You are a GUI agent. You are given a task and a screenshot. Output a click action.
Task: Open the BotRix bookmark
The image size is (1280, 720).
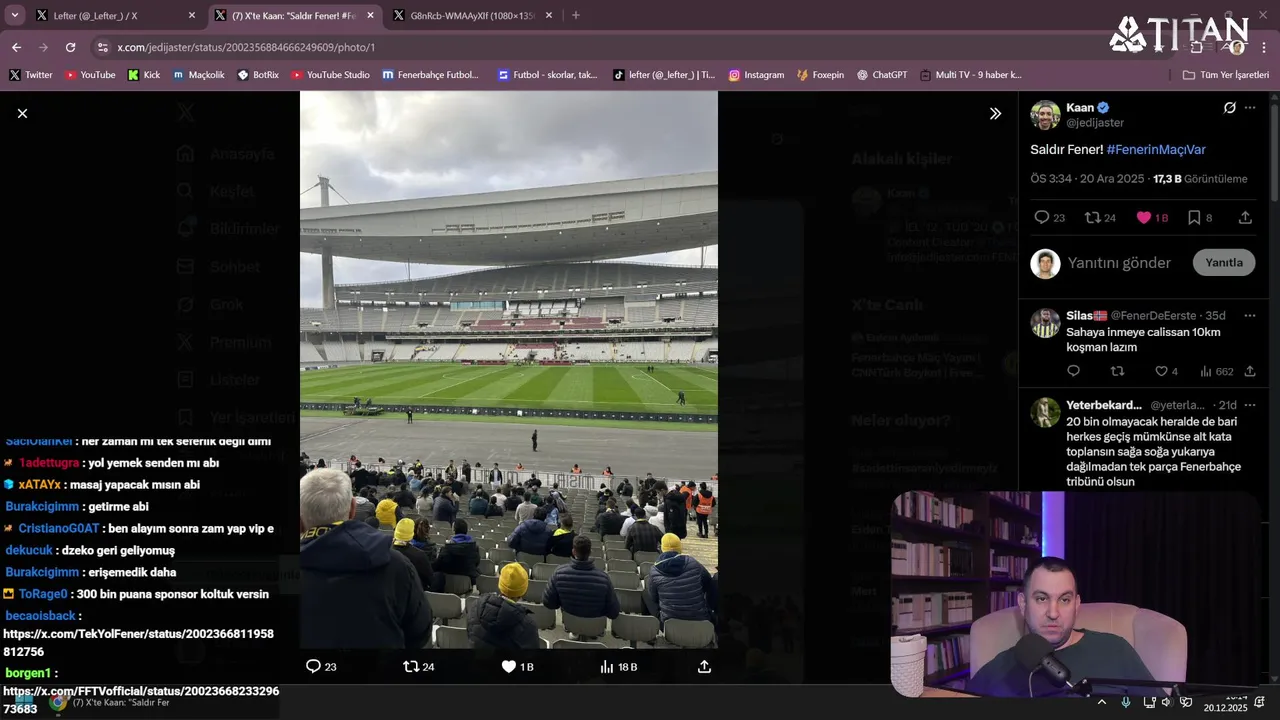[x=258, y=75]
